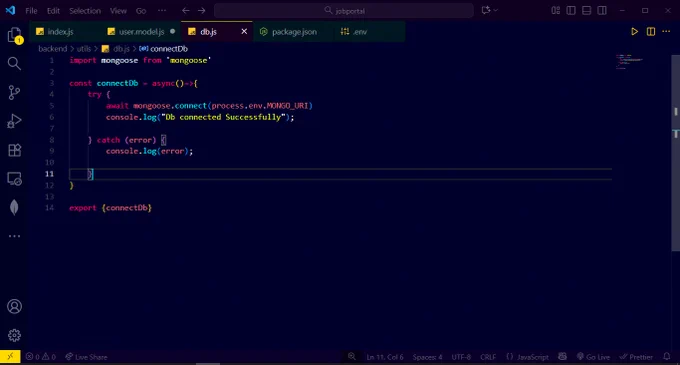The image size is (680, 365).
Task: Open editor More Actions ellipsis
Action: [x=666, y=32]
